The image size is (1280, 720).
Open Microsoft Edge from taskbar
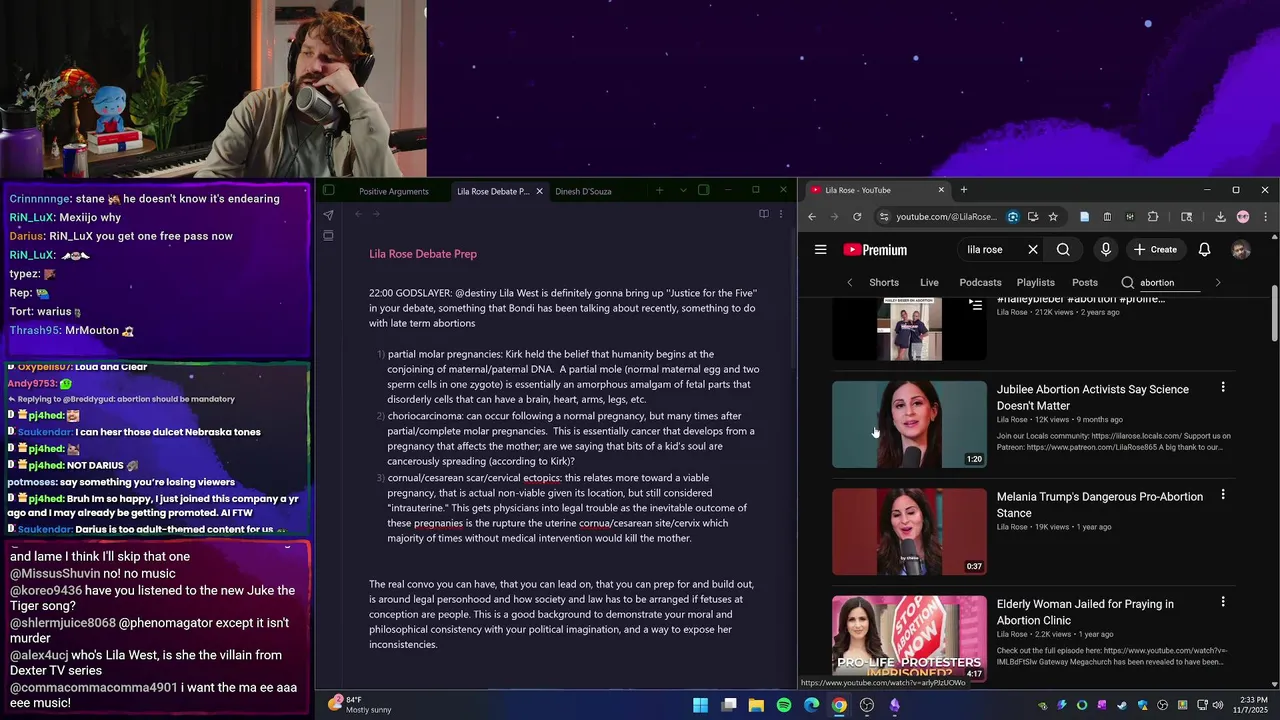811,705
